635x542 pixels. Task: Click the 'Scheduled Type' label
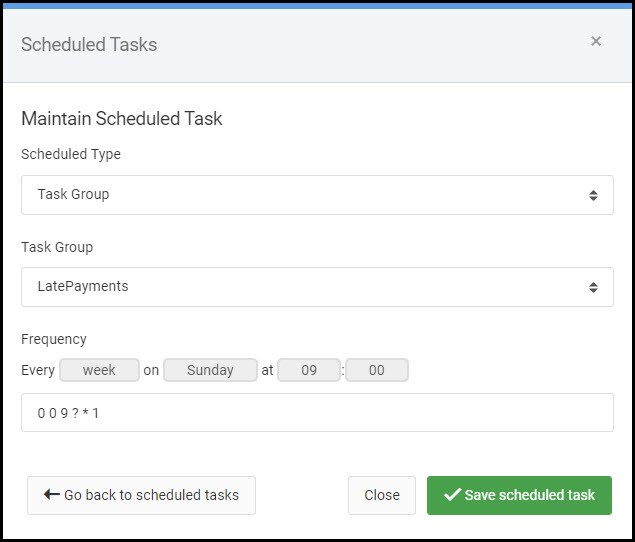(71, 154)
